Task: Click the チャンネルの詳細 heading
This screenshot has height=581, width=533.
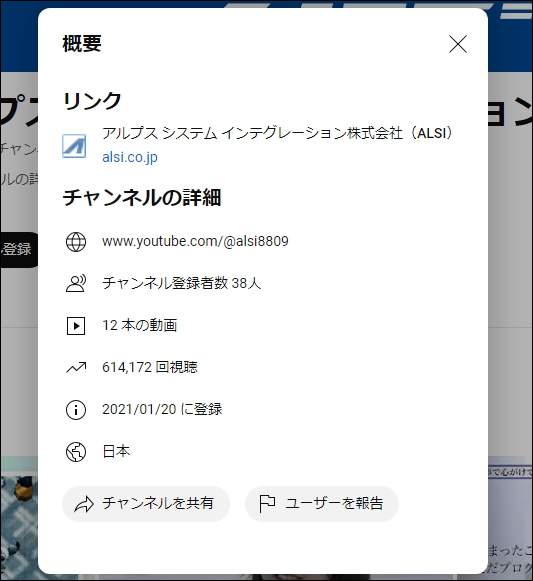Action: click(142, 197)
